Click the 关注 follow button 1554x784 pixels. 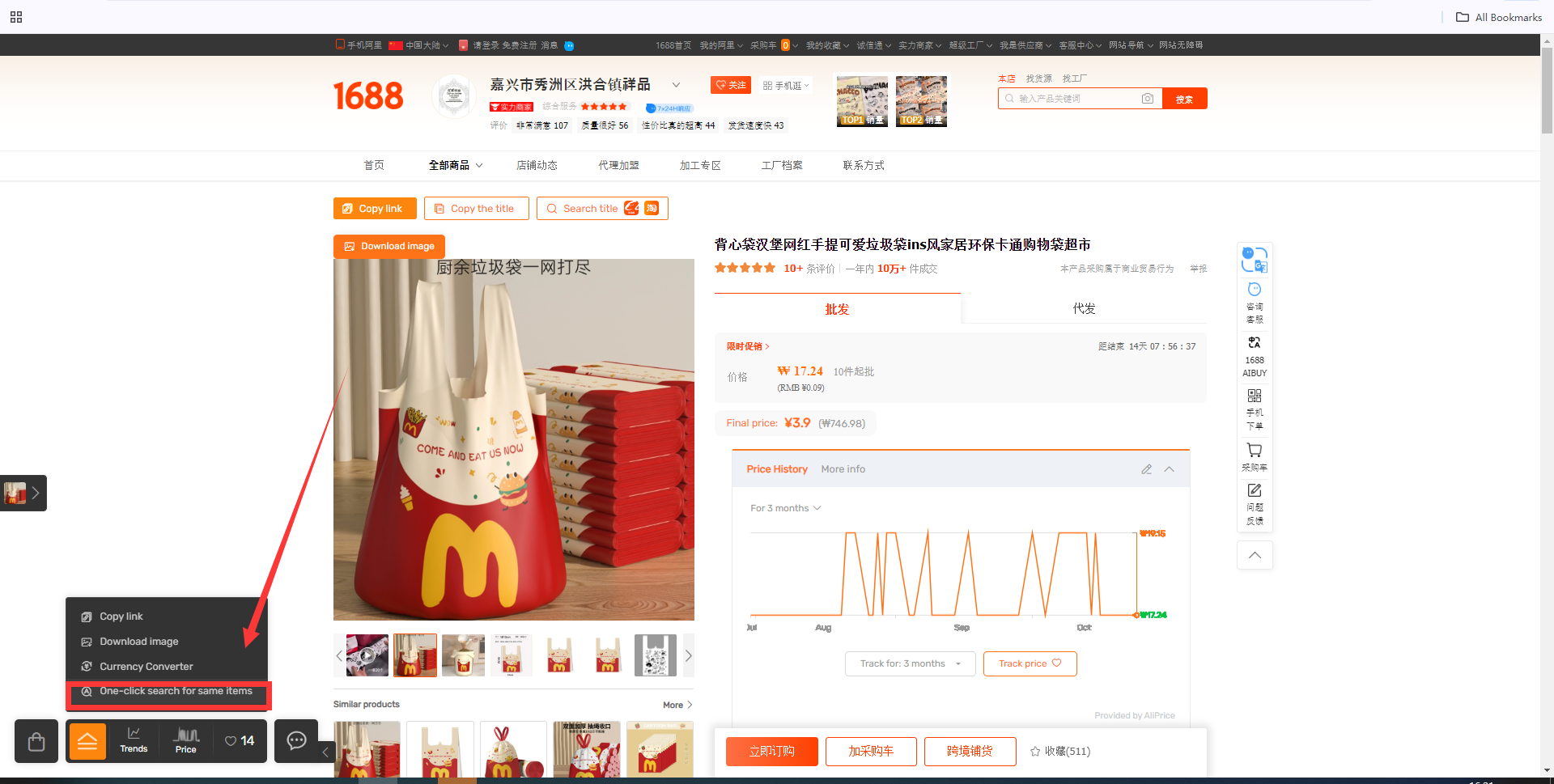(730, 85)
